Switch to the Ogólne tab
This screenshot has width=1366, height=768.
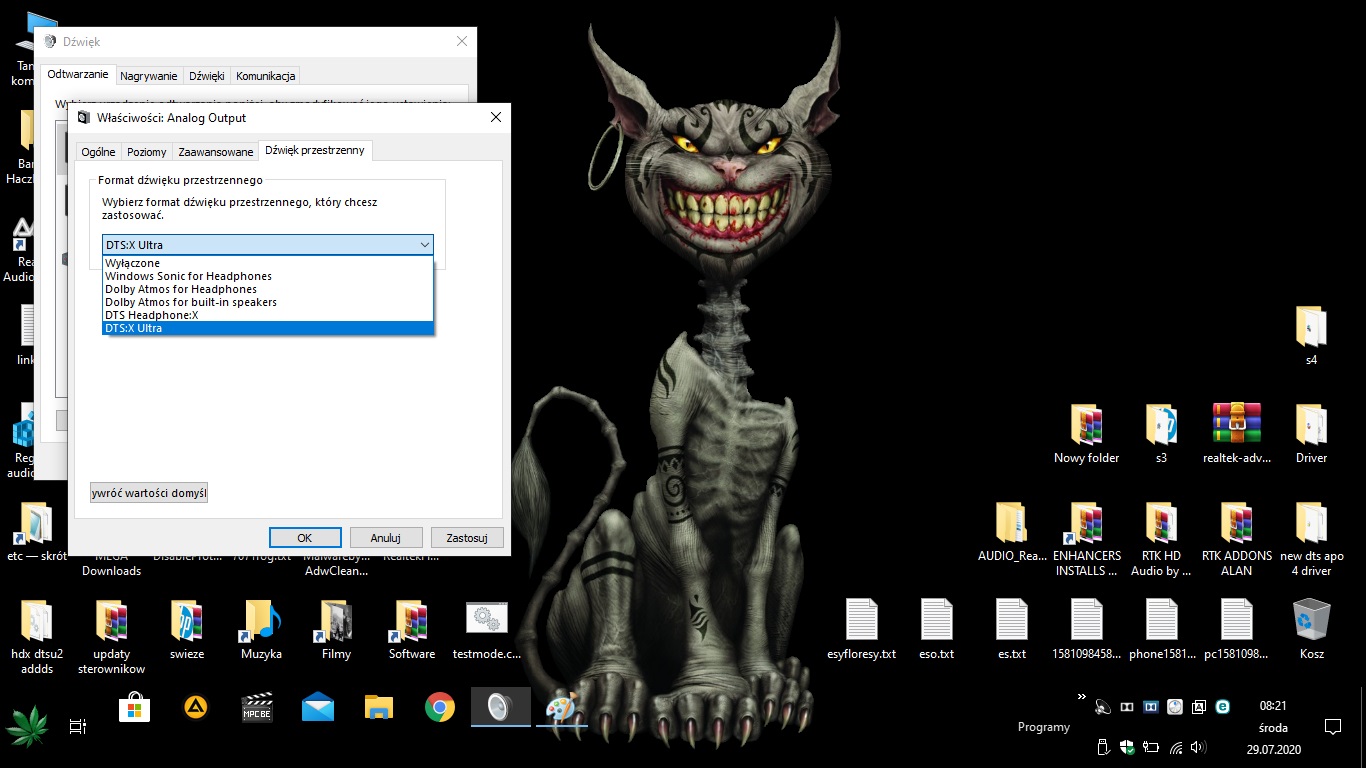[x=98, y=152]
